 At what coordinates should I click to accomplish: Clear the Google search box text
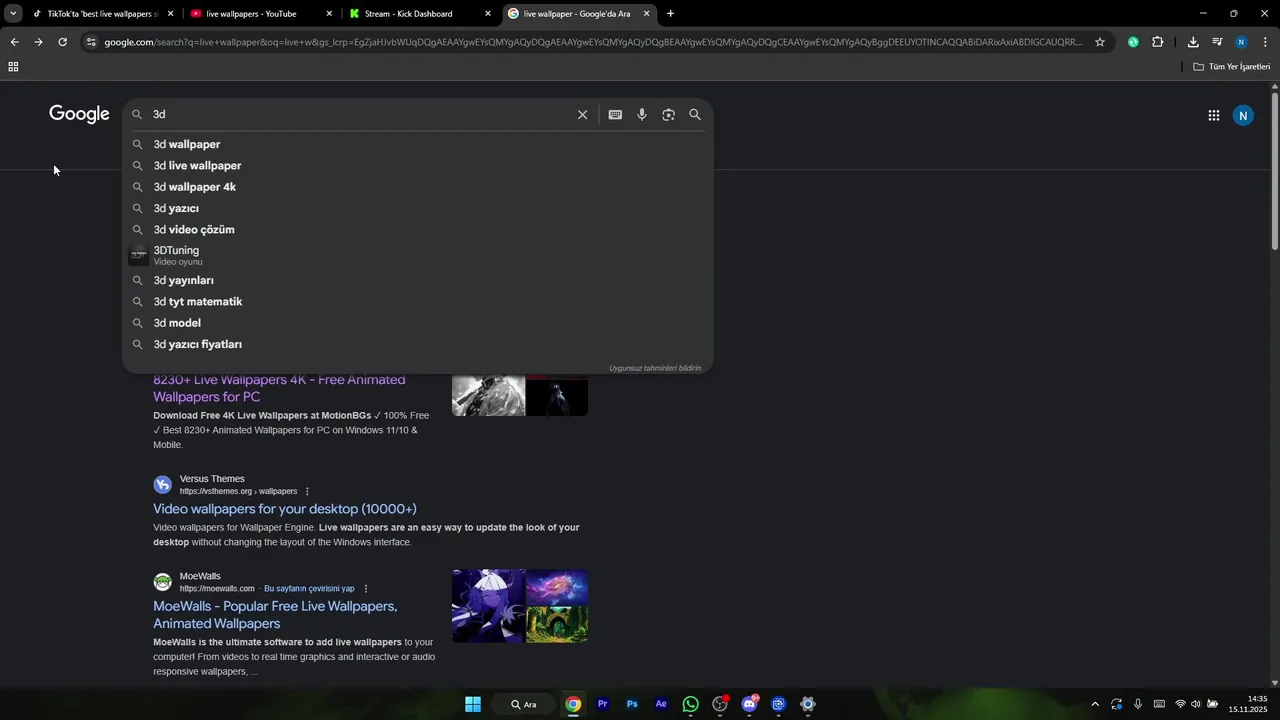582,115
